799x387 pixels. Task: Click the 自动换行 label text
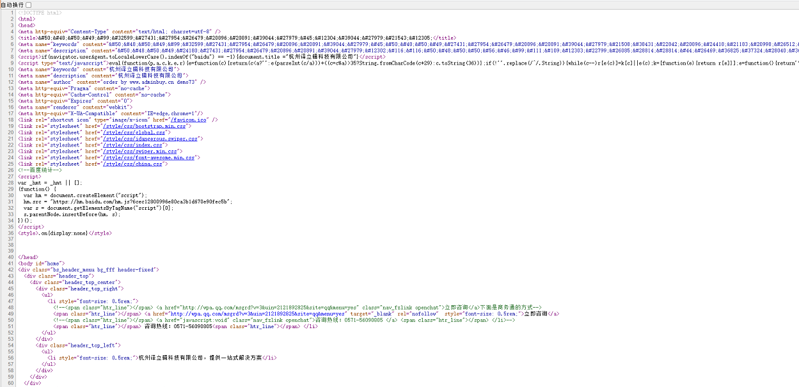12,5
